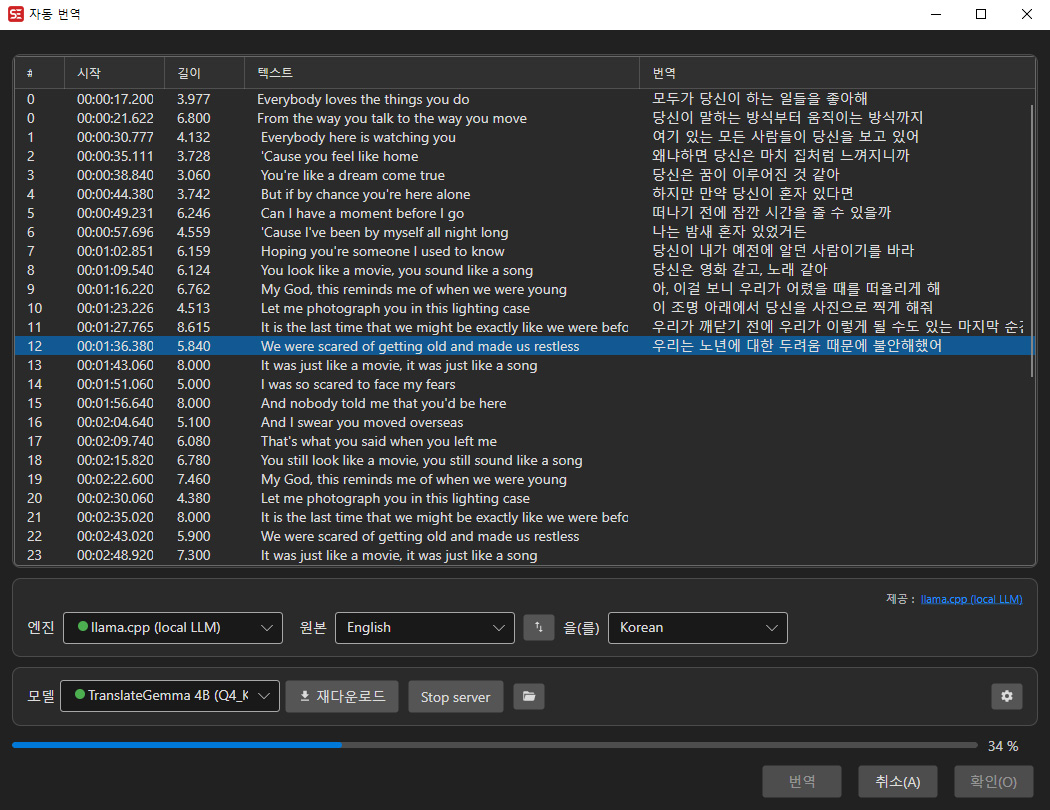Click the 재다운로드 re-download button
Viewport: 1050px width, 810px height.
[342, 696]
